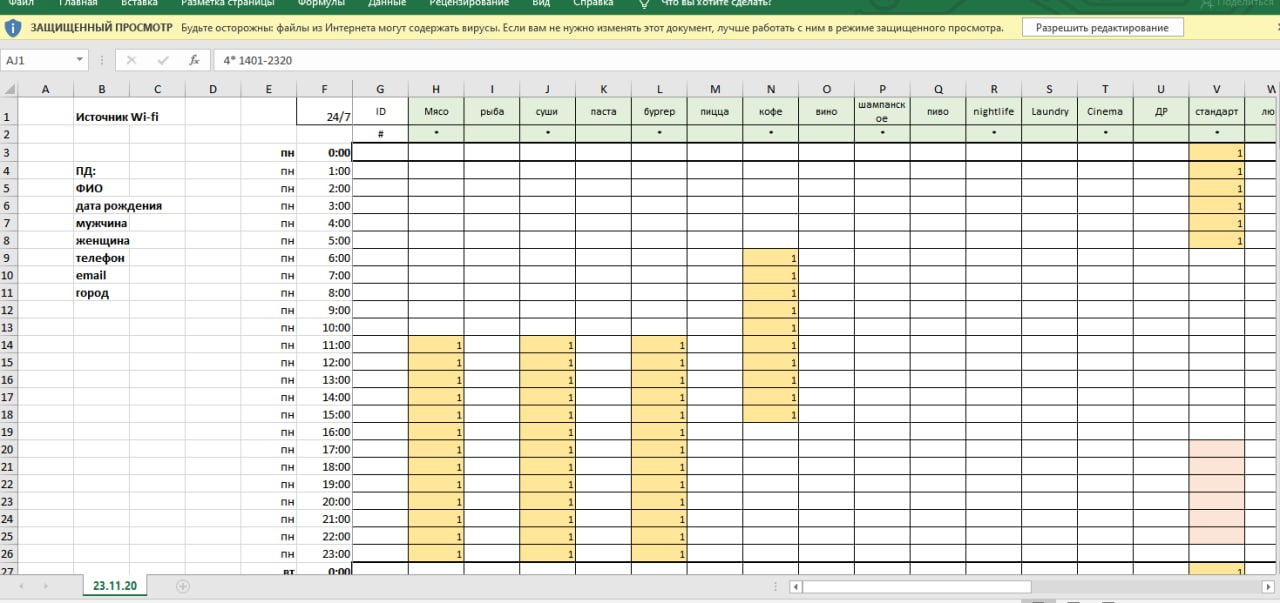The width and height of the screenshot is (1280, 603).
Task: Click the select-all corner triangle
Action: 9,89
